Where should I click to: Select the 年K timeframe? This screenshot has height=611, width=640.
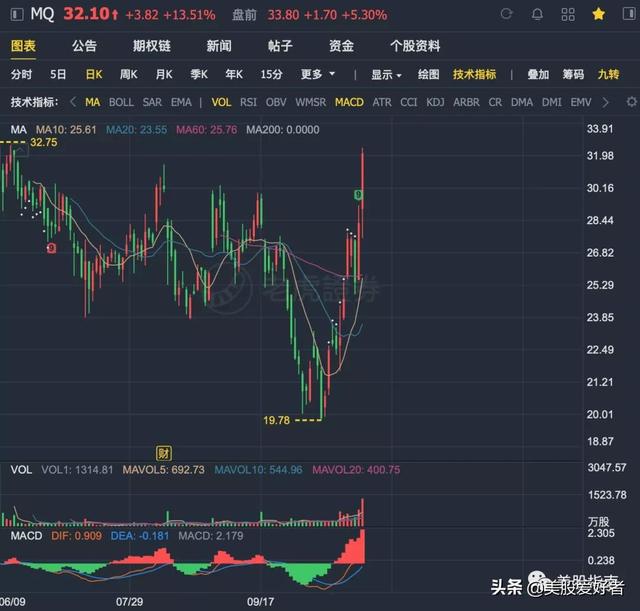234,74
